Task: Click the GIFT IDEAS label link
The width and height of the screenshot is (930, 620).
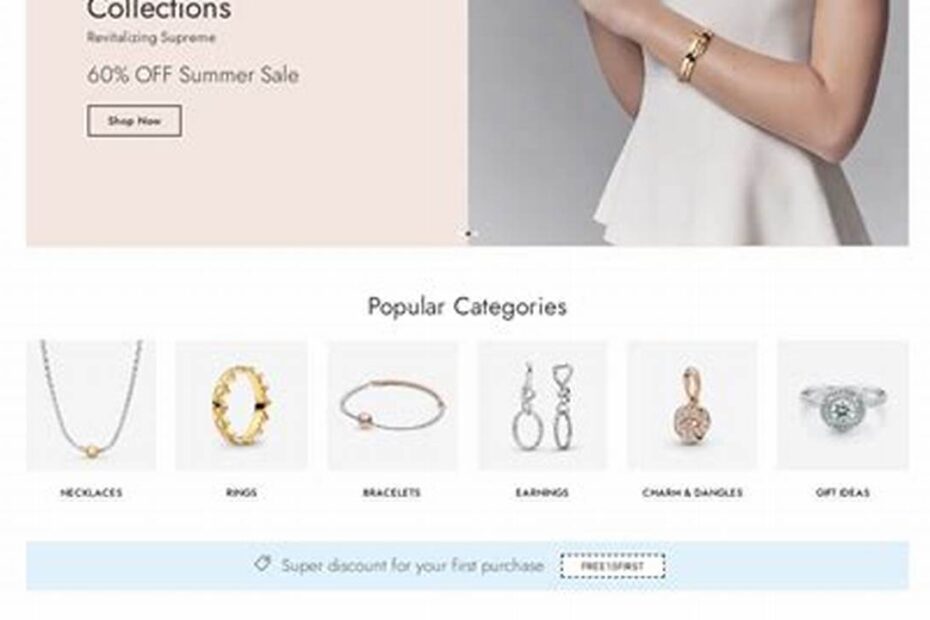Action: point(843,492)
